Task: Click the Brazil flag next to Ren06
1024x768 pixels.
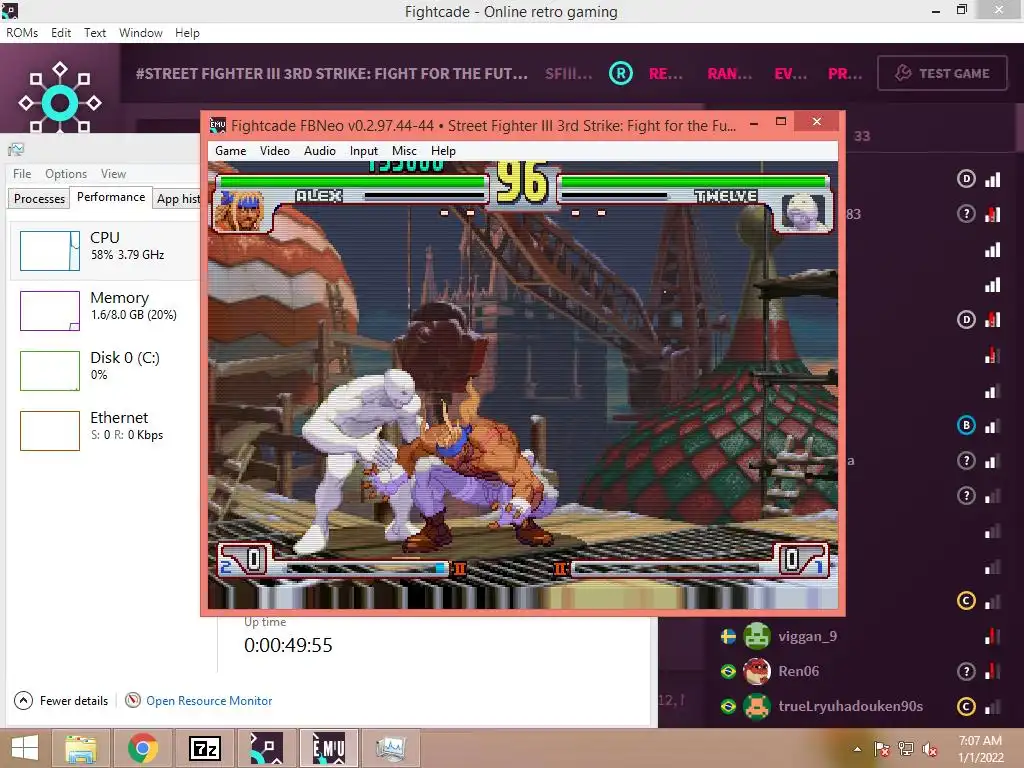Action: [x=728, y=671]
